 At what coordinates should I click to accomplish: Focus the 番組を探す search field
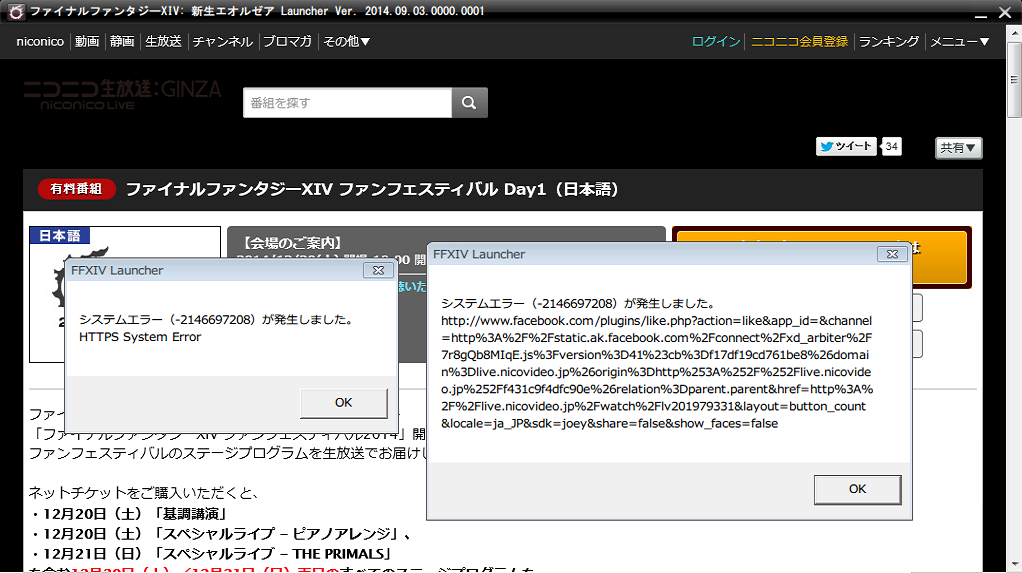pyautogui.click(x=347, y=103)
